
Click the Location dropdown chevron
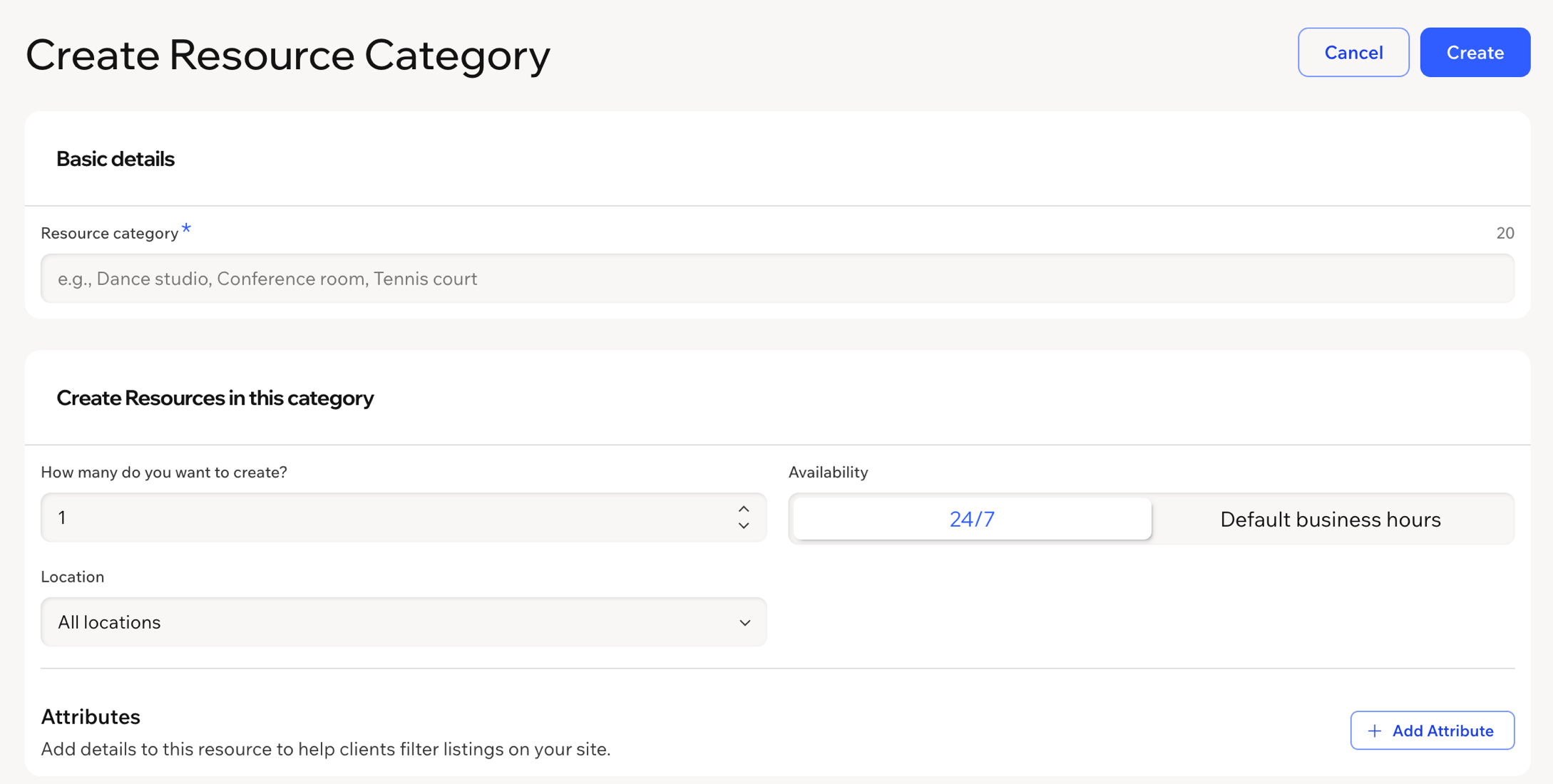tap(744, 623)
